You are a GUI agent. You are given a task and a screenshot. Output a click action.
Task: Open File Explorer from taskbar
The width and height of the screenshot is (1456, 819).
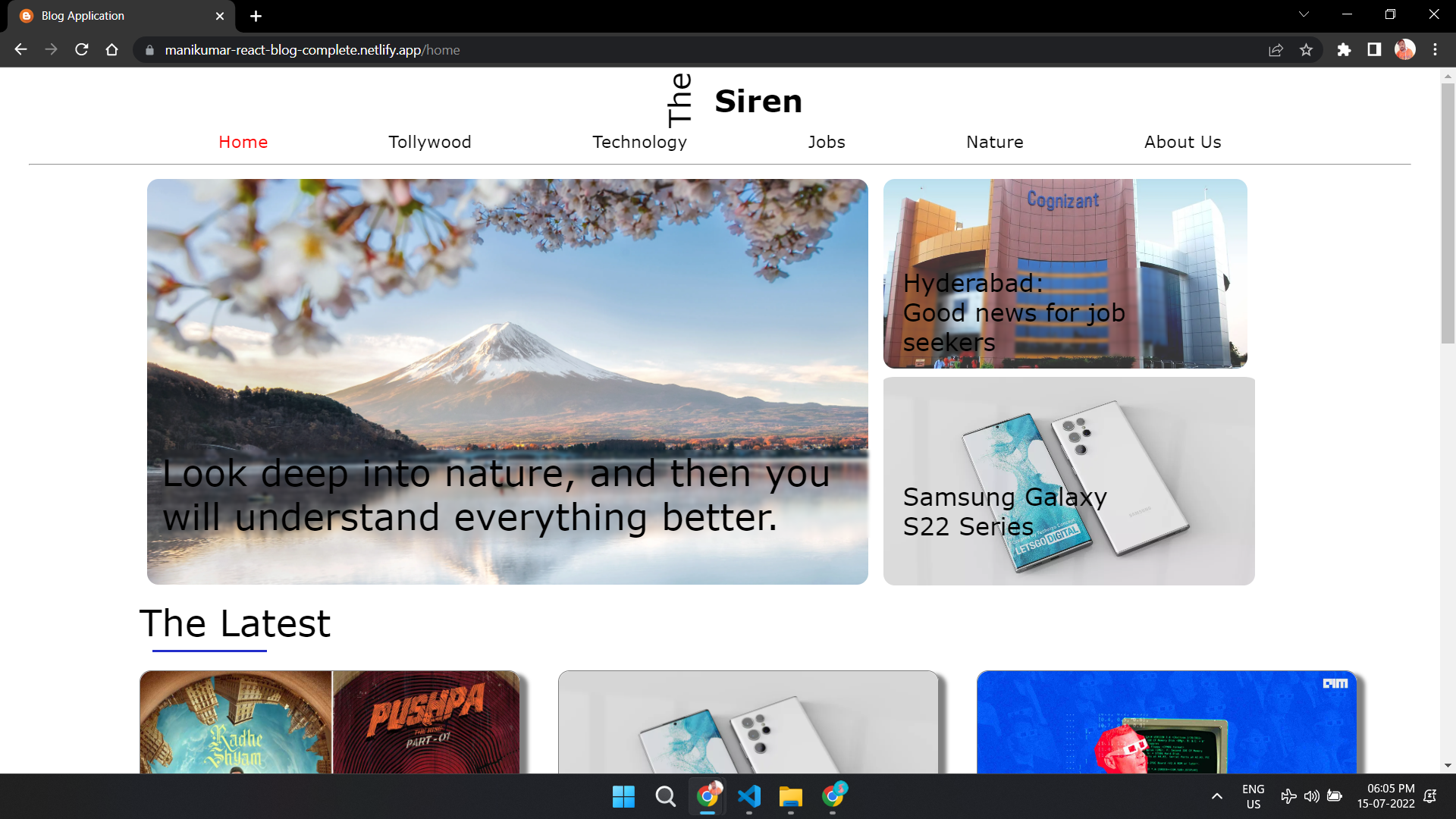pyautogui.click(x=791, y=796)
